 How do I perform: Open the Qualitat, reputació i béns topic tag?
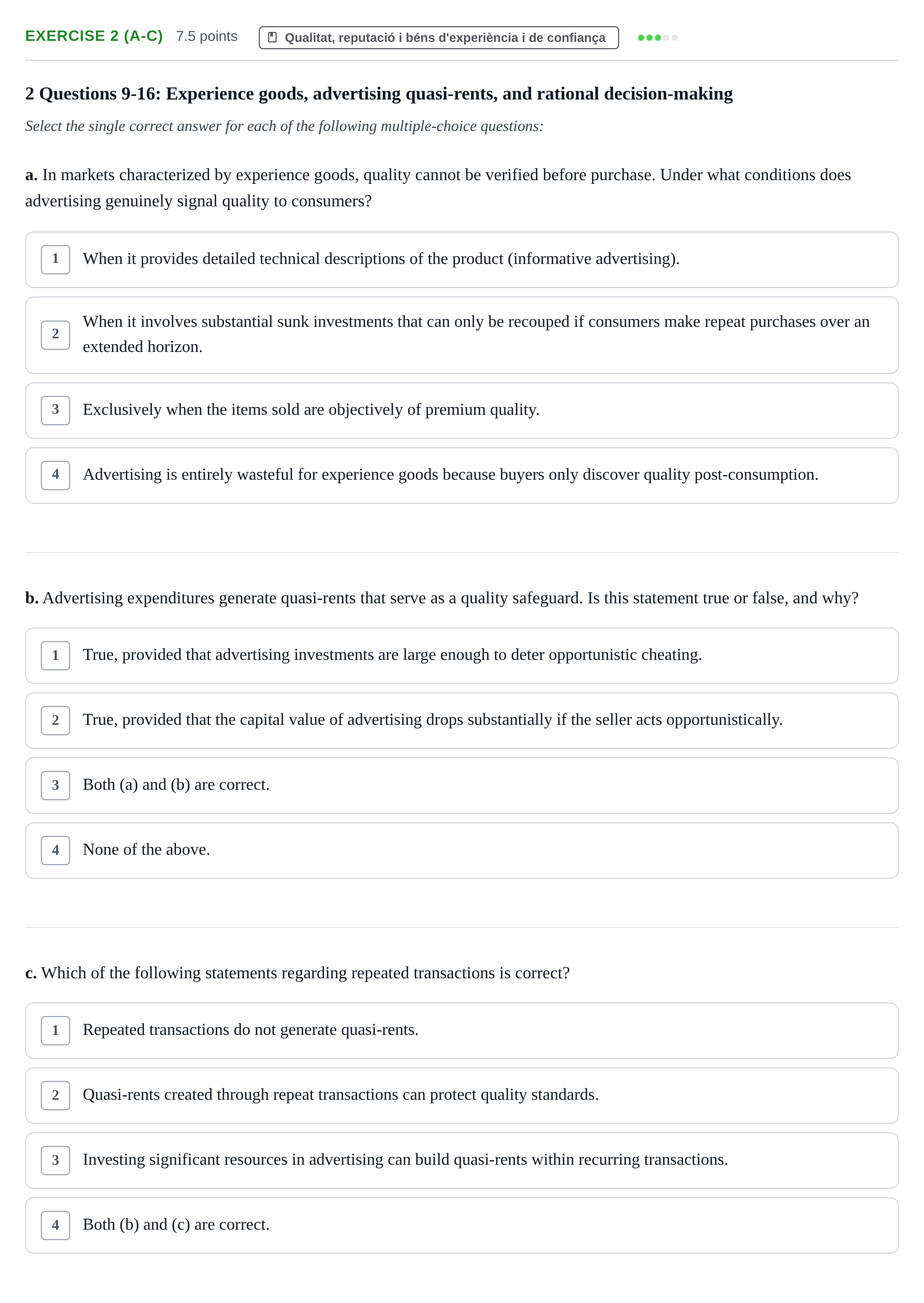(438, 38)
